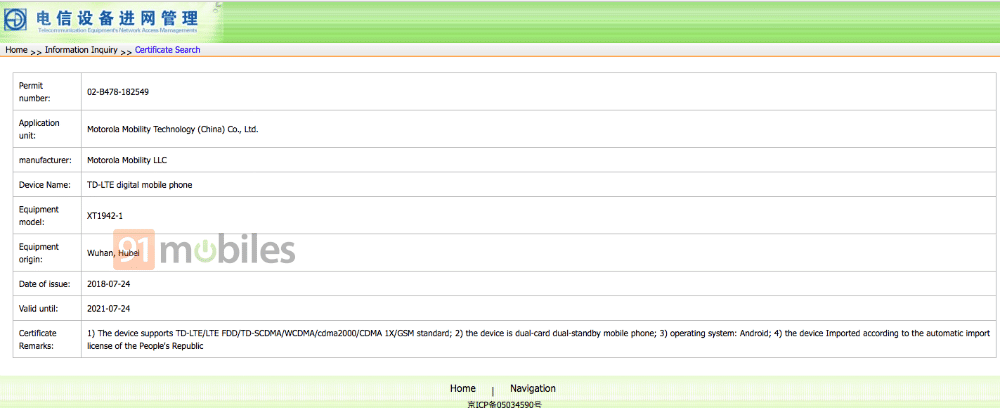Select 'Motorola Mobility LLC' manufacturer value
Viewport: 1000px width, 408px height.
pos(127,160)
